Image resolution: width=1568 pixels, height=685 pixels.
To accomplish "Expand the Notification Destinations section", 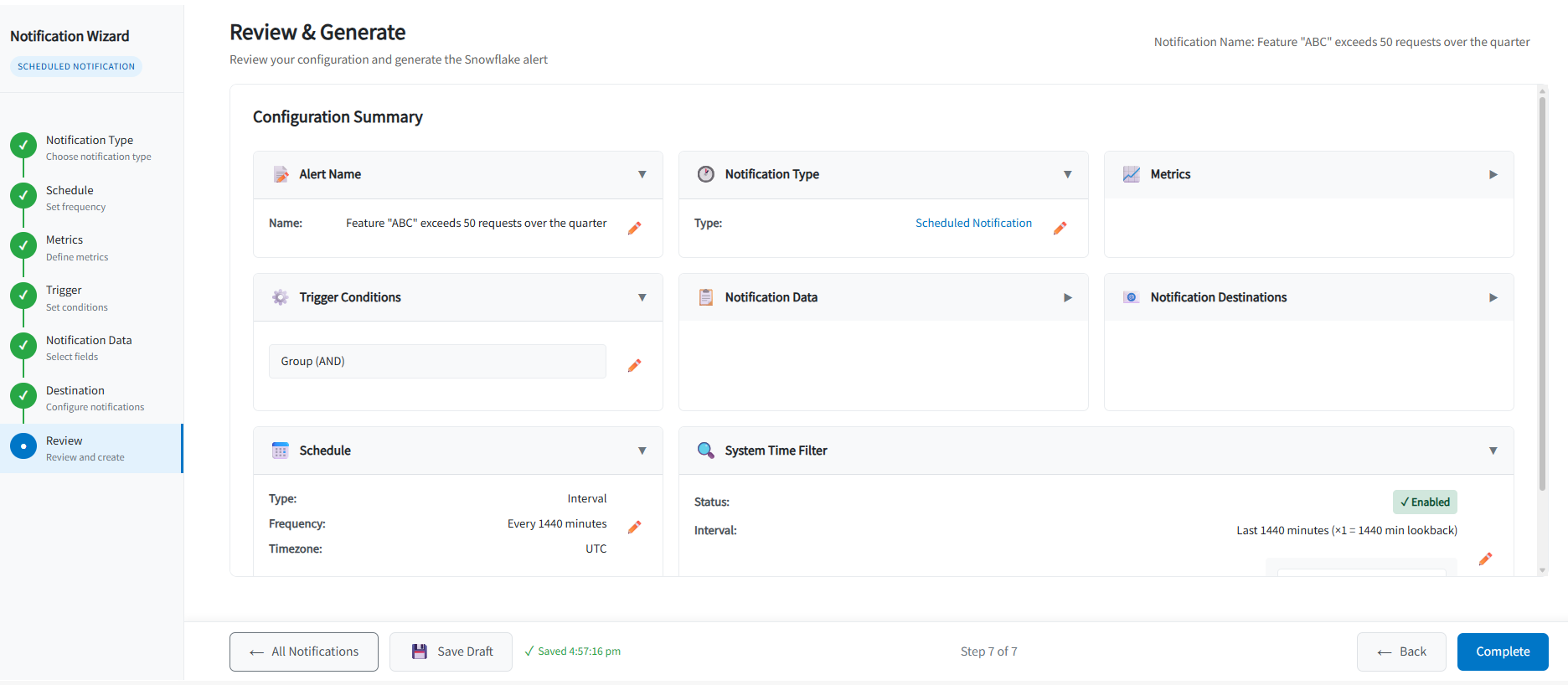I will coord(1493,297).
